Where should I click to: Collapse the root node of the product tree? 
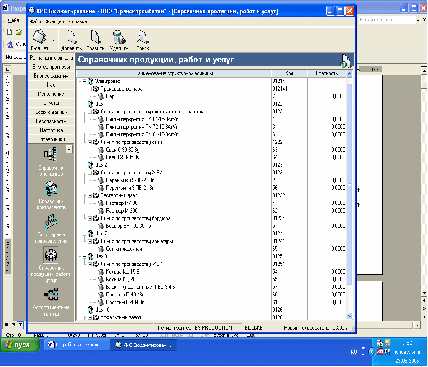(84, 81)
